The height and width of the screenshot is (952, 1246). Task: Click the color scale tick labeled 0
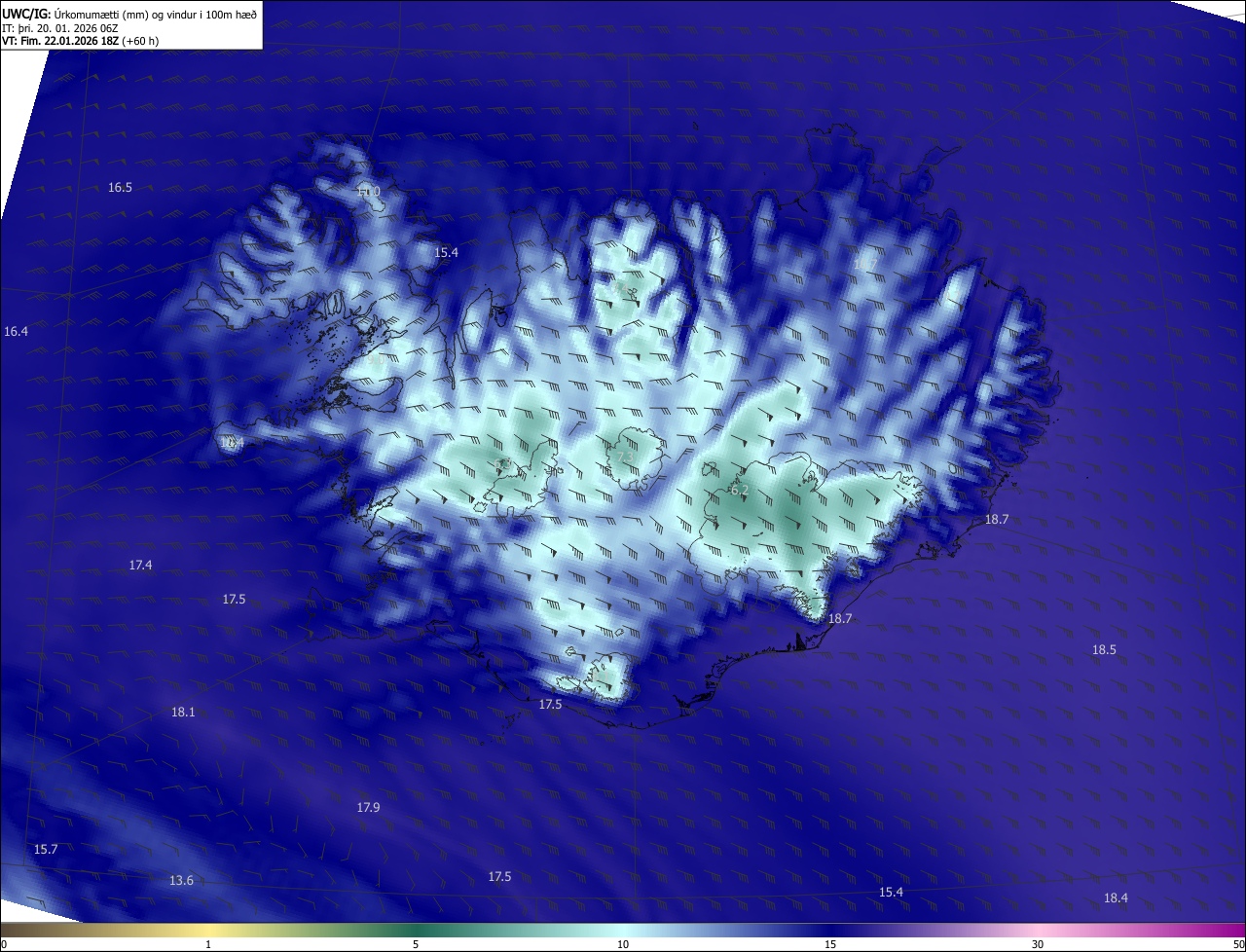[3, 944]
